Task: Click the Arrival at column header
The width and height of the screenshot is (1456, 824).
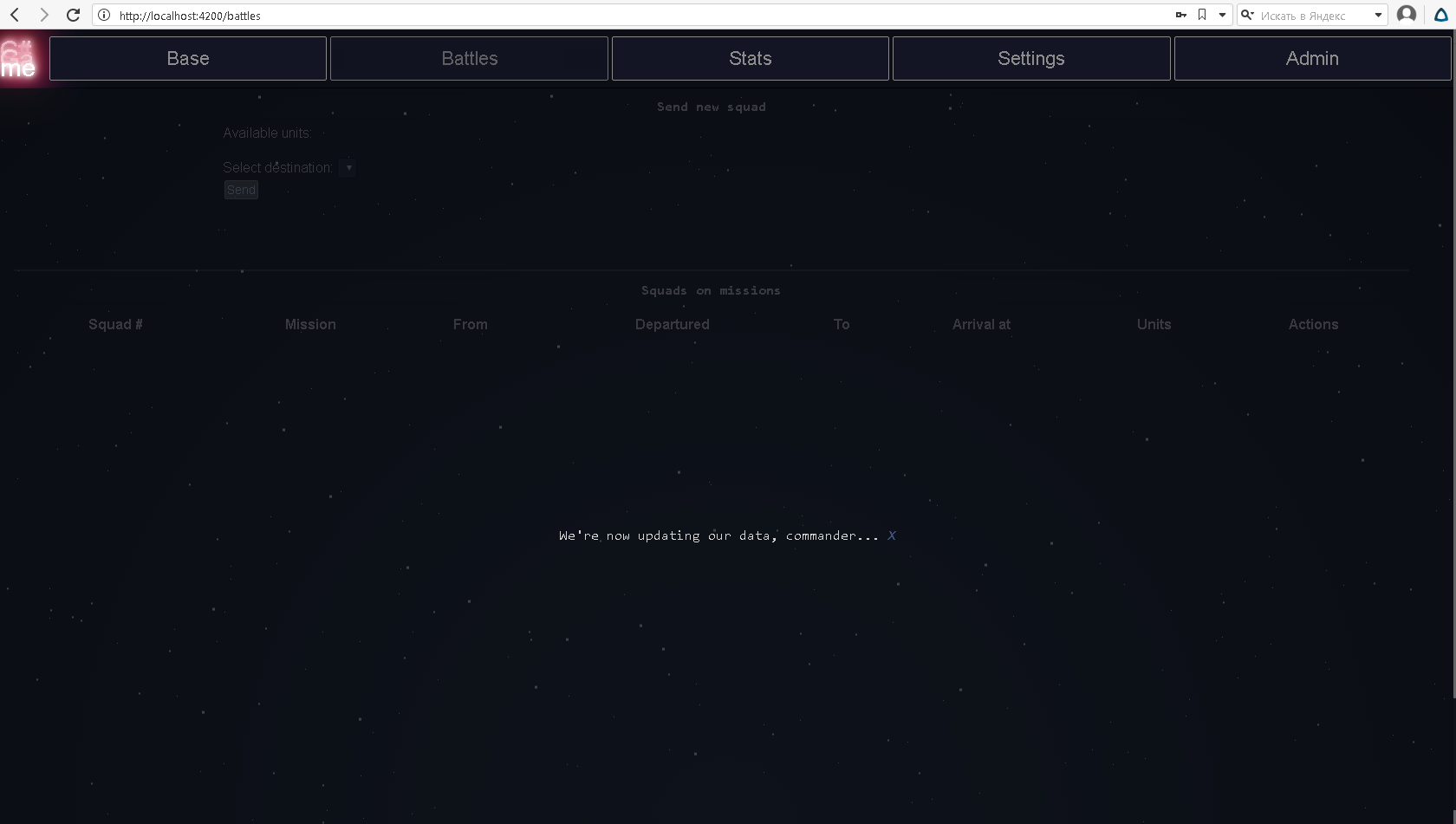Action: click(x=981, y=324)
